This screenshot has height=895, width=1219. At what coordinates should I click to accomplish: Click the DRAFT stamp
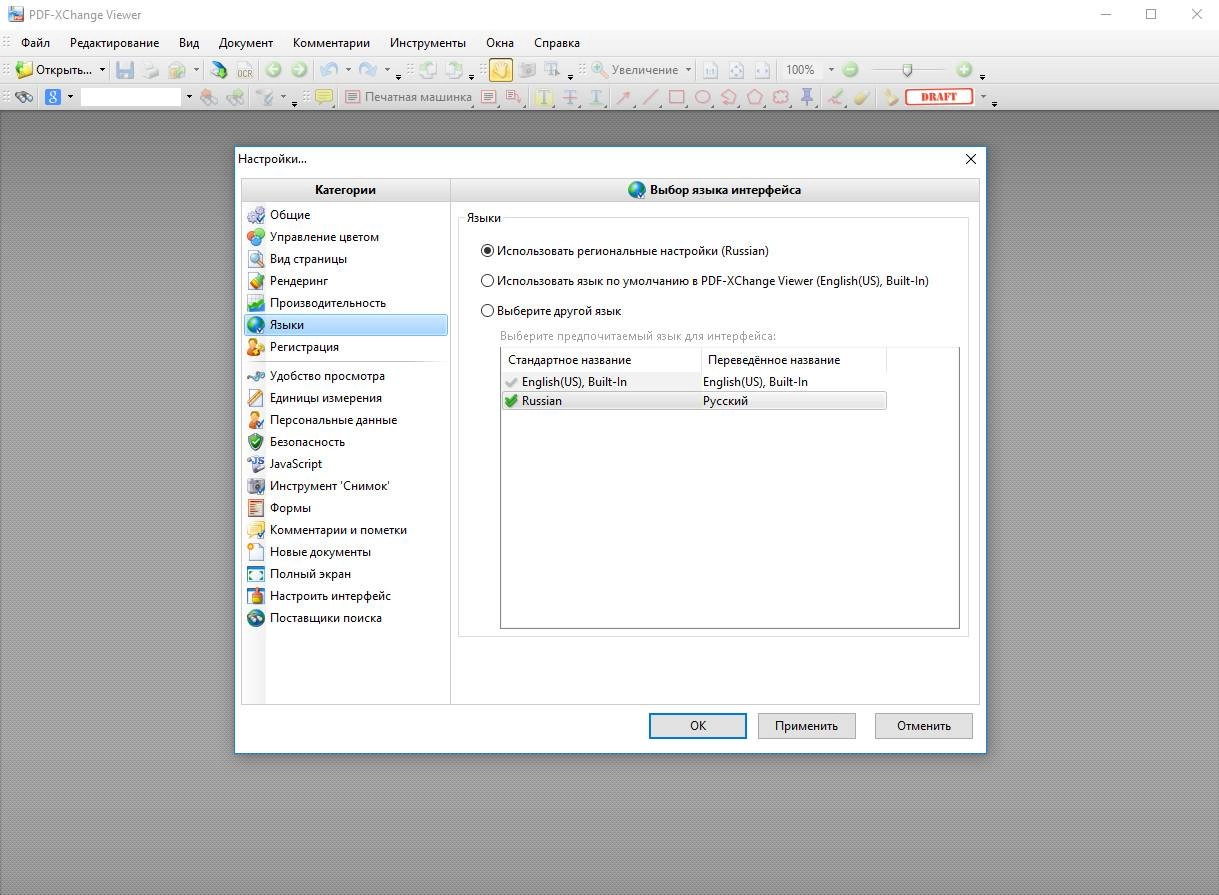(x=938, y=97)
